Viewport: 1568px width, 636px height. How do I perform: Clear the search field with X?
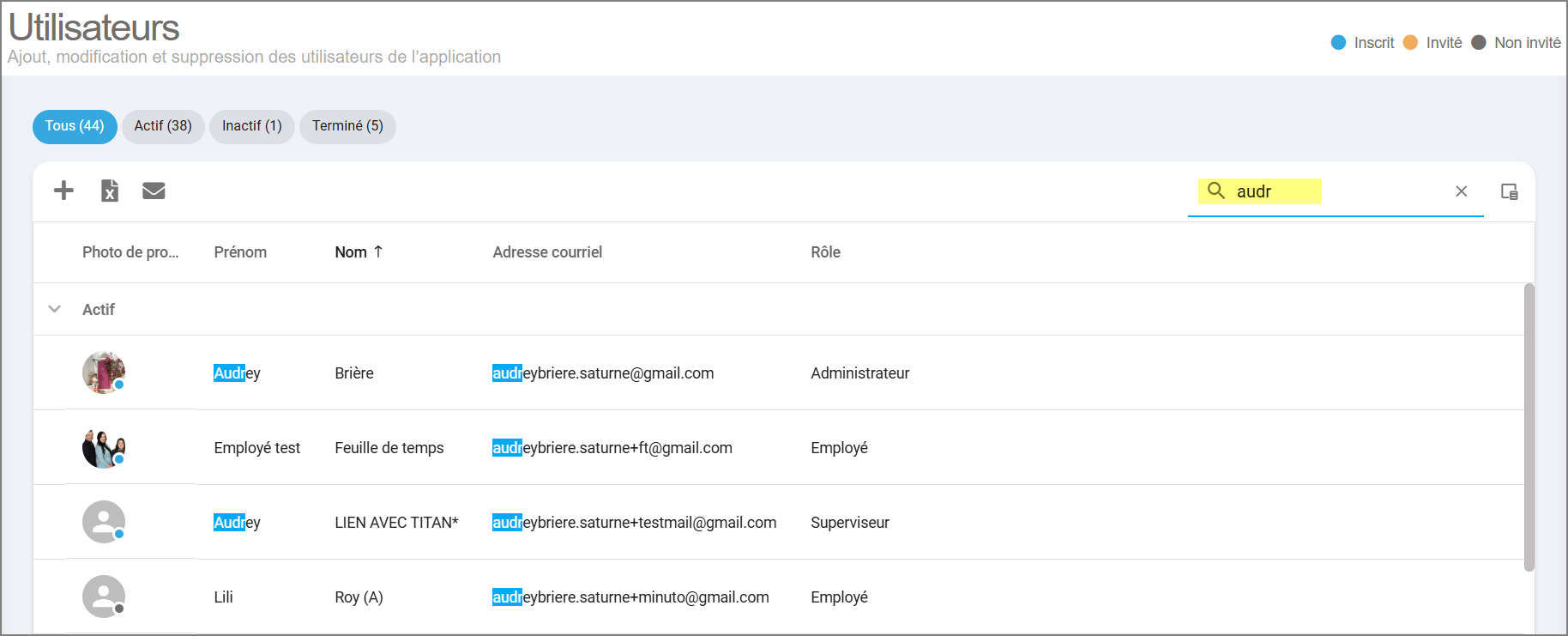coord(1462,191)
